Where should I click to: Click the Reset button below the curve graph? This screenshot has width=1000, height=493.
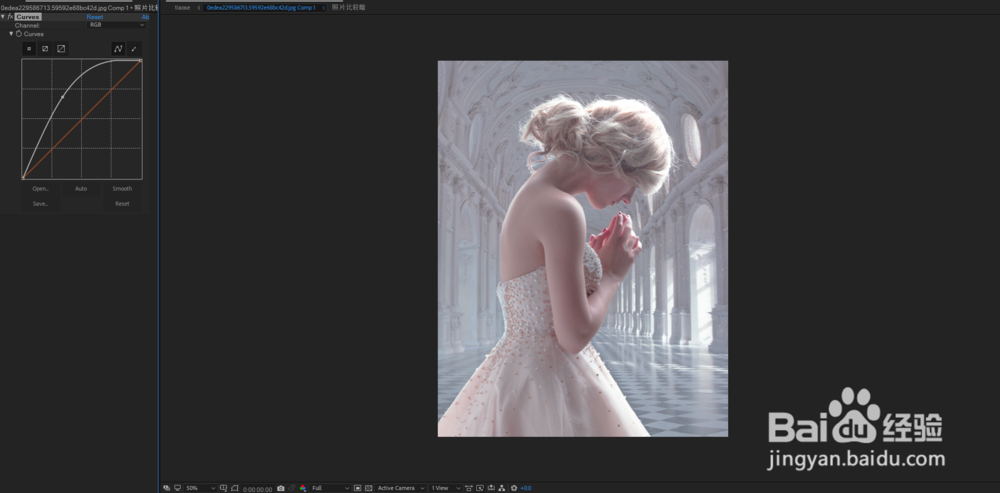click(122, 203)
